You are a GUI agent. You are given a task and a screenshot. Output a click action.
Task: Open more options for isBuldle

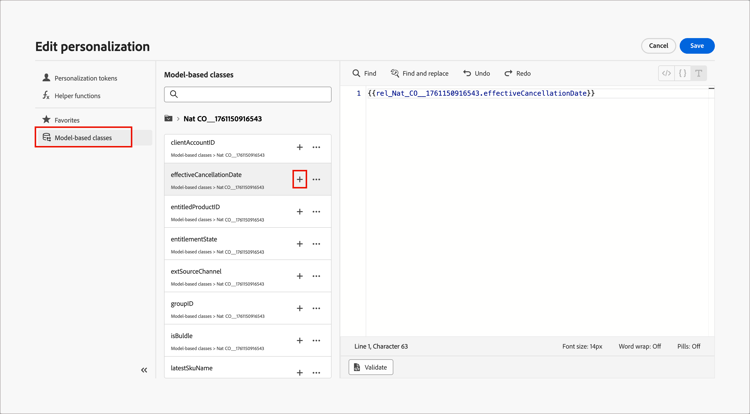[x=317, y=341]
